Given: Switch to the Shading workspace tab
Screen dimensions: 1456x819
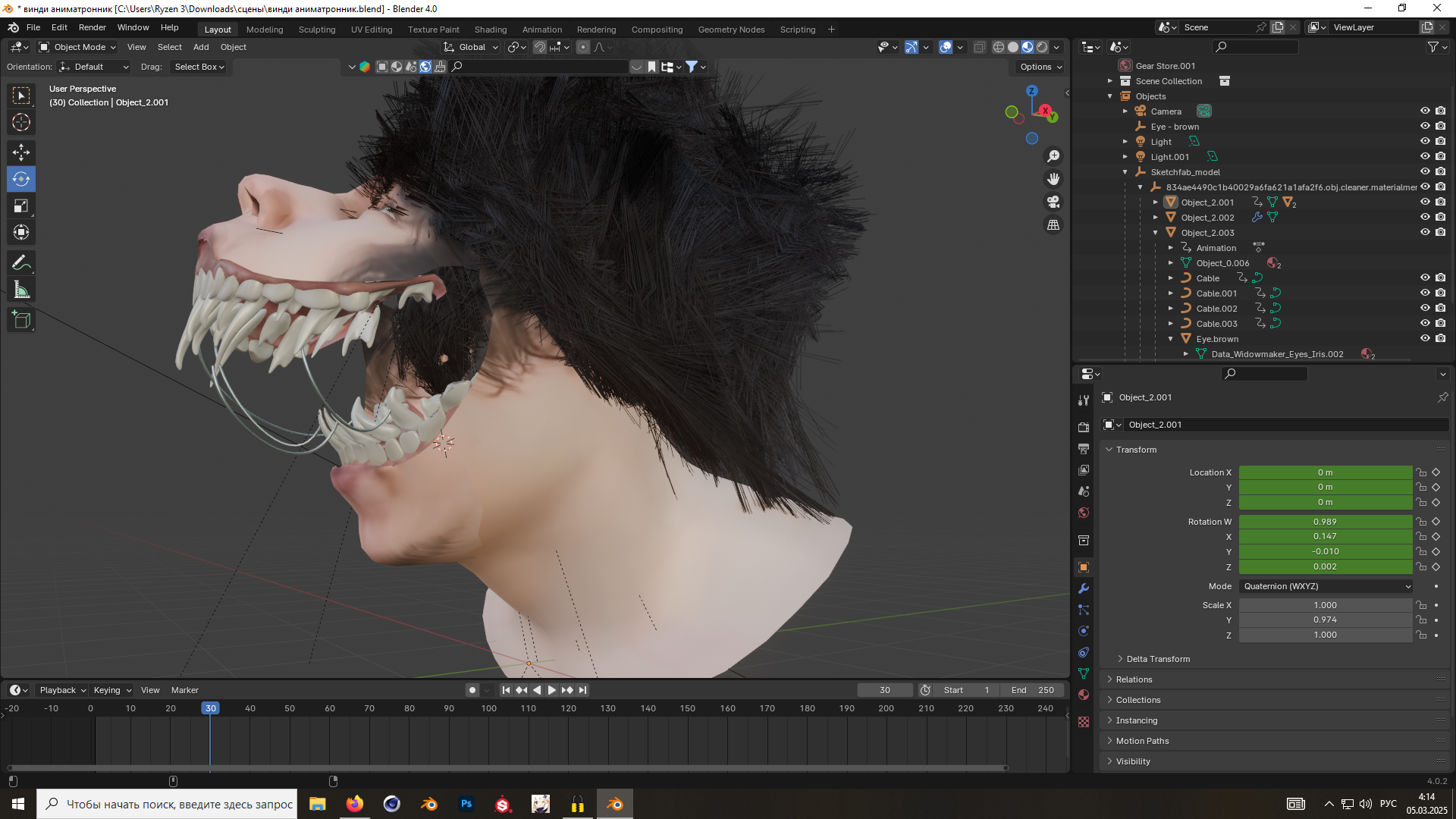Looking at the screenshot, I should [x=491, y=30].
